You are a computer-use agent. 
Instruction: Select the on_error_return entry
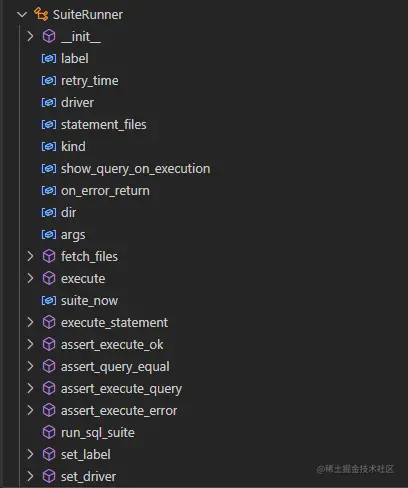pyautogui.click(x=105, y=191)
